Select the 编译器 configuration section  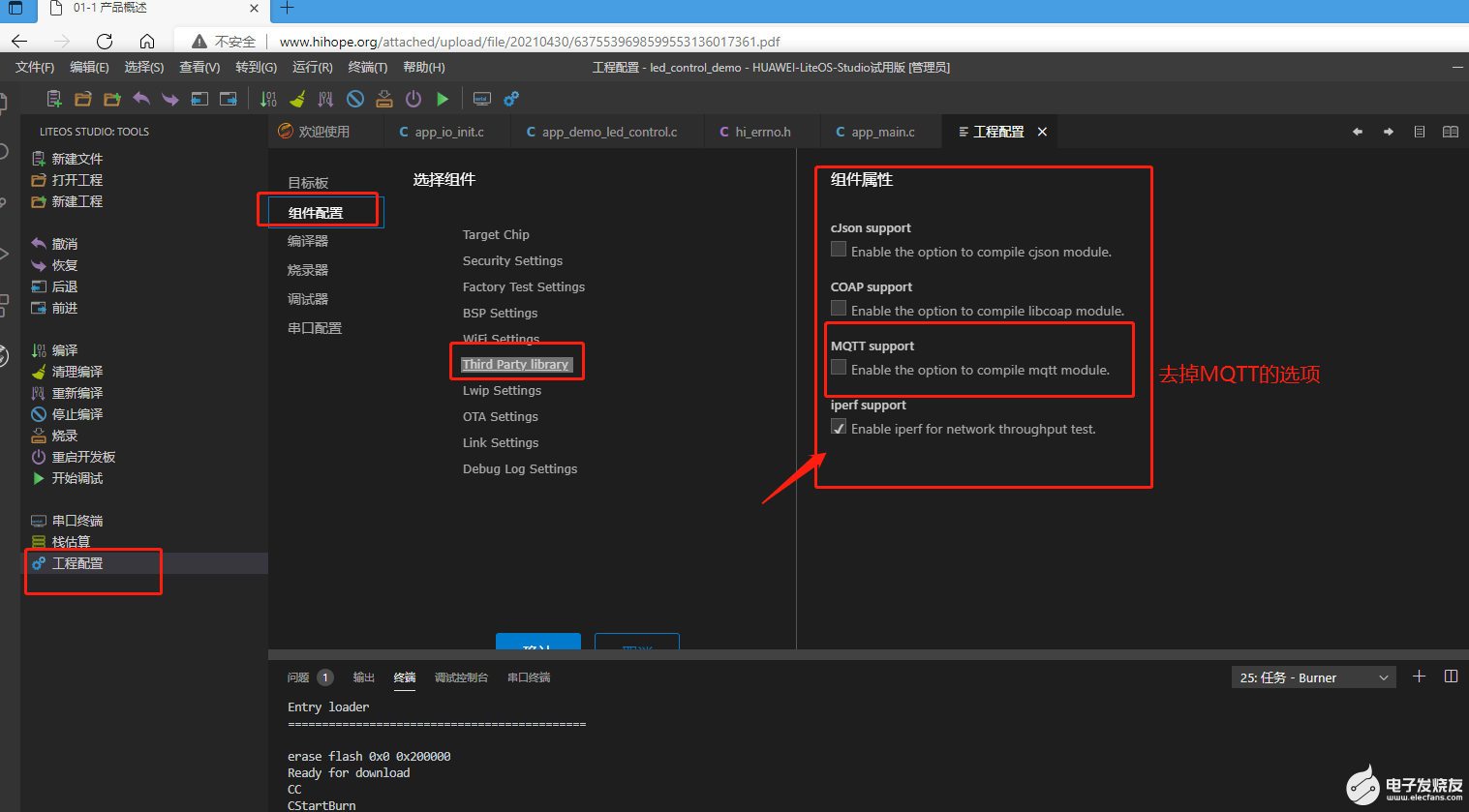coord(308,241)
